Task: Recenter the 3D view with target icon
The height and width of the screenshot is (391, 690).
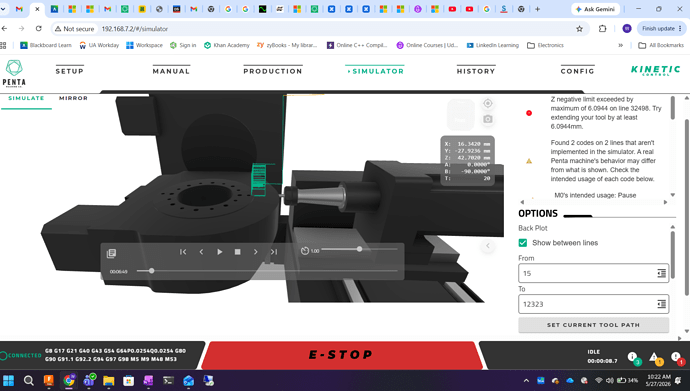Action: pos(488,103)
